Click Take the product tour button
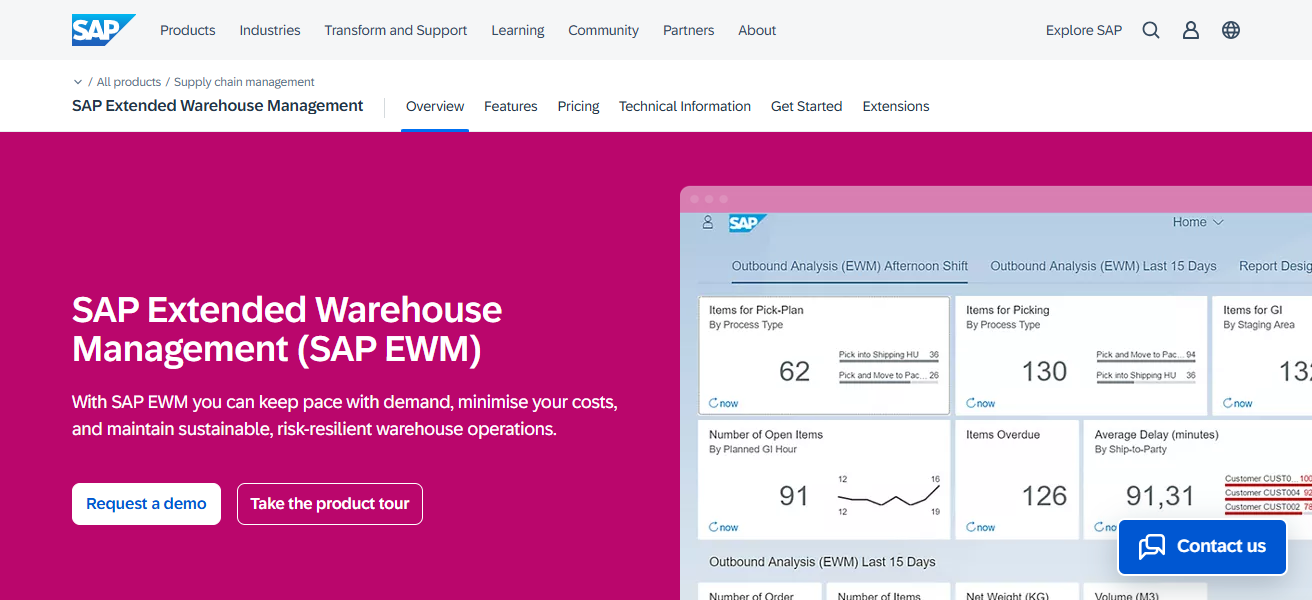Image resolution: width=1312 pixels, height=600 pixels. 330,504
